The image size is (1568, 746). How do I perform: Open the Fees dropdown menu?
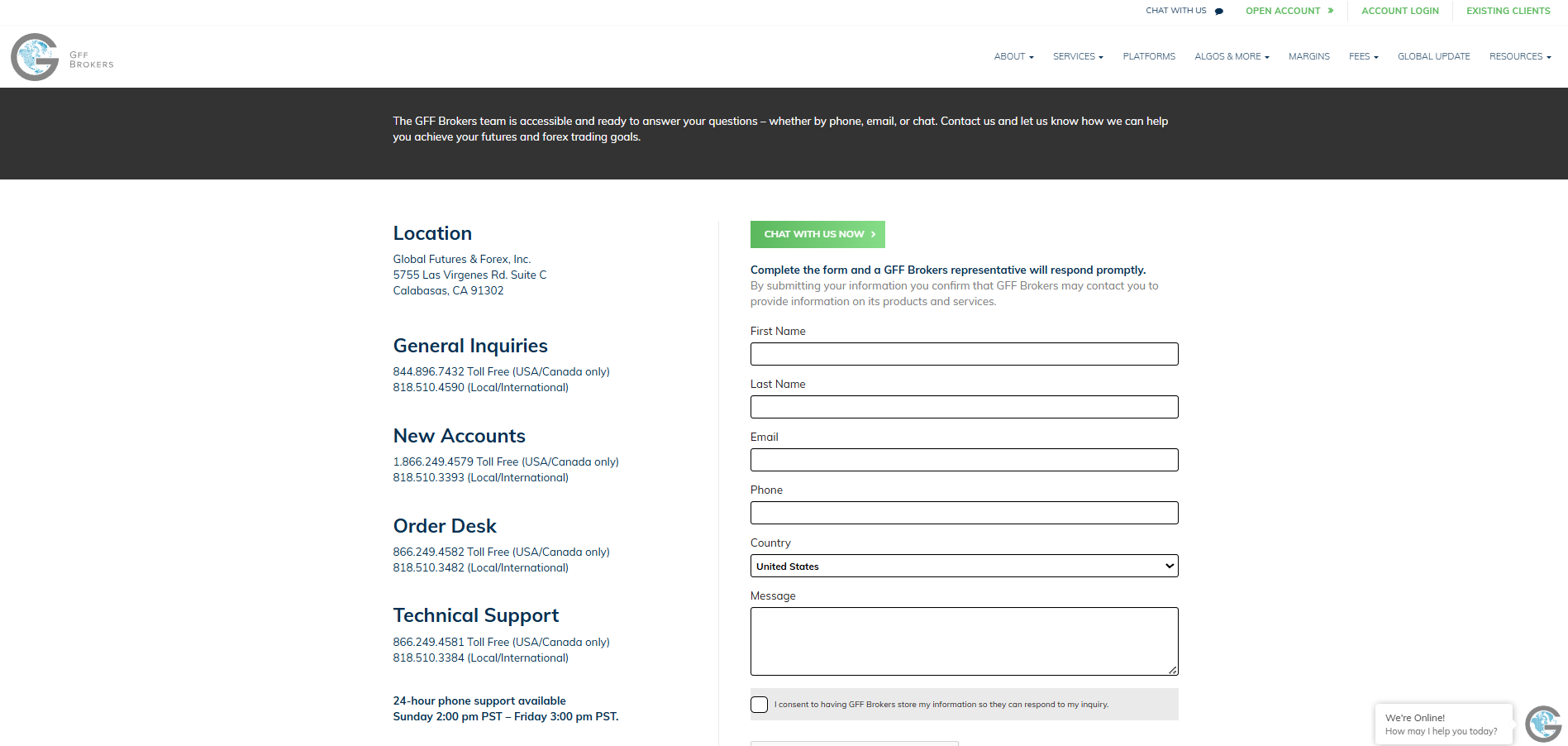point(1363,57)
